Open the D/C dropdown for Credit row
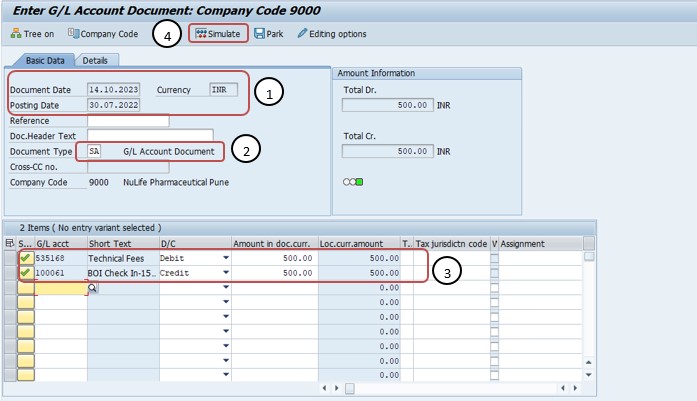Viewport: 697px width, 401px height. 226,273
